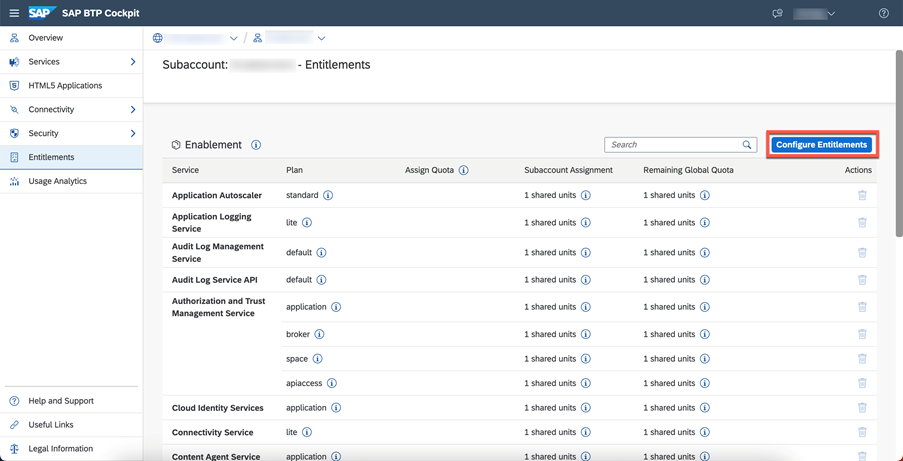Expand the Services submenu chevron
This screenshot has width=903, height=461.
[x=133, y=62]
